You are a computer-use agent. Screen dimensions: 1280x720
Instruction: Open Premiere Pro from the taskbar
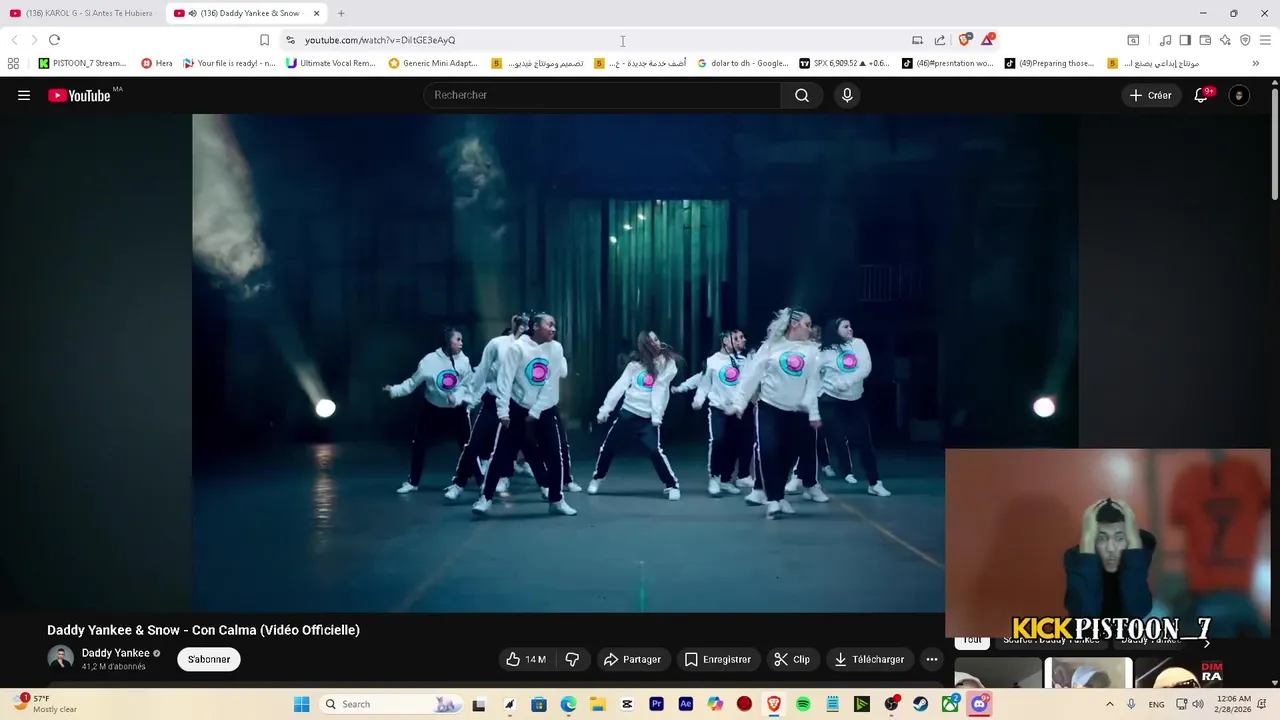tap(656, 704)
